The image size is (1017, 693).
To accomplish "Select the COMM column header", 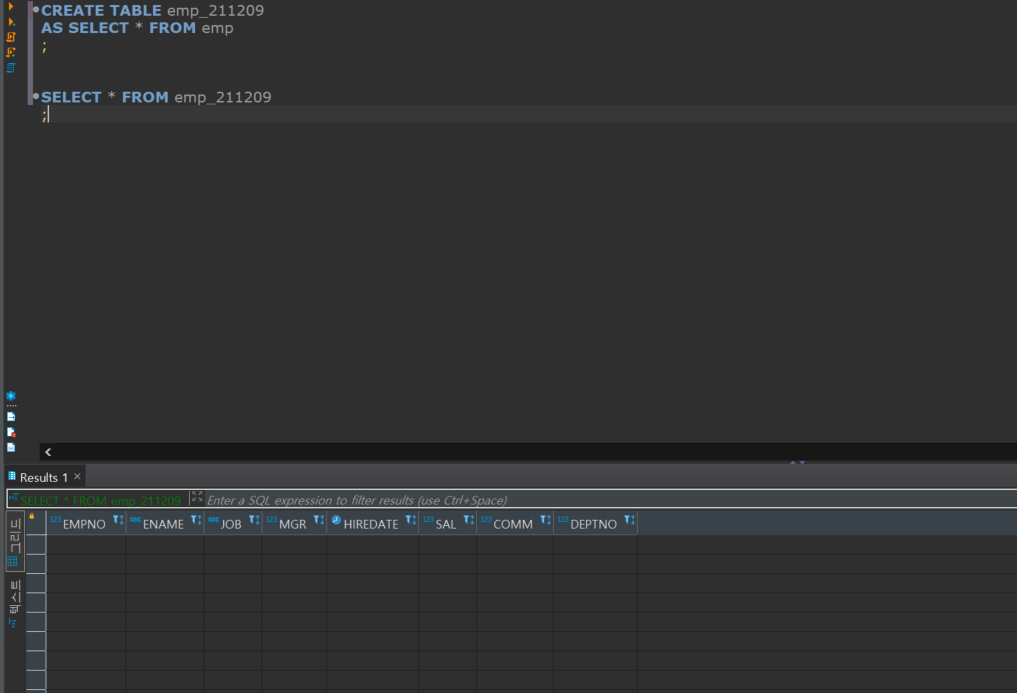I will pos(513,524).
